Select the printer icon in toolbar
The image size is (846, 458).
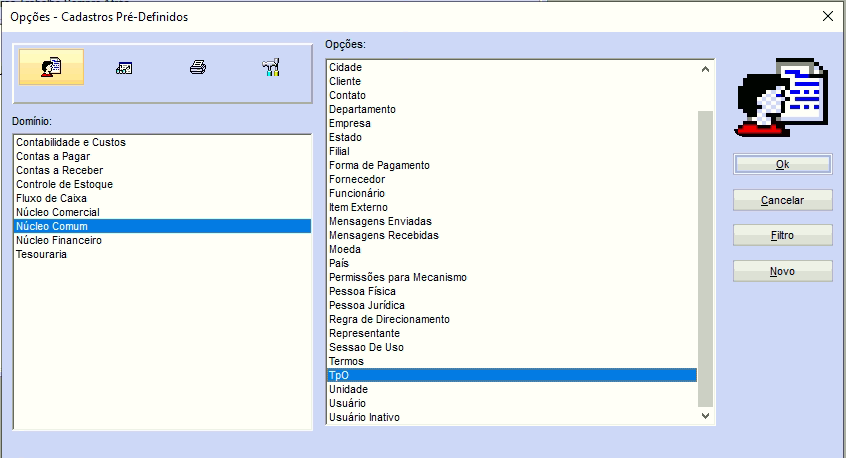(x=198, y=67)
